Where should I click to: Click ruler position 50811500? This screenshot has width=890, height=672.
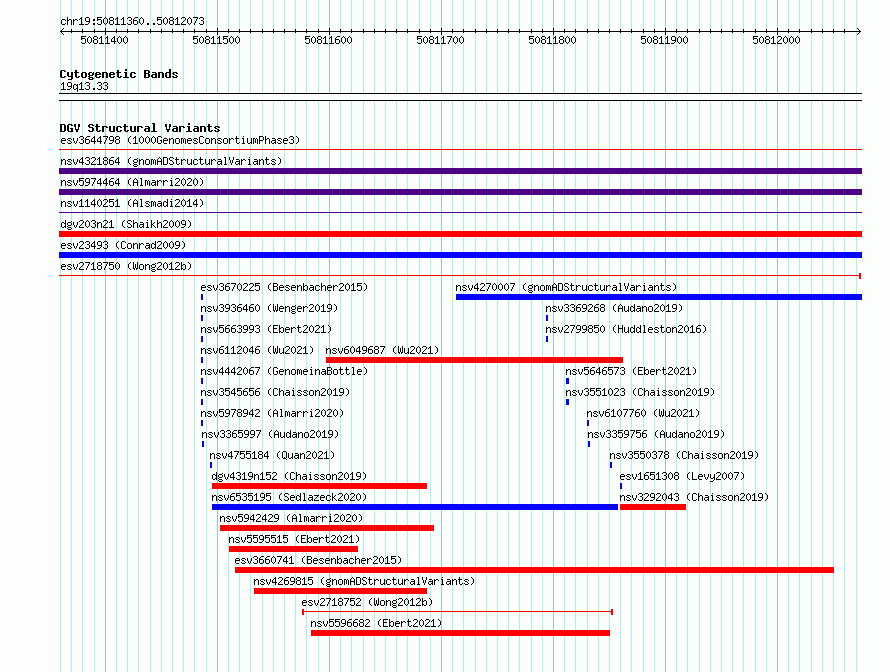coord(216,40)
